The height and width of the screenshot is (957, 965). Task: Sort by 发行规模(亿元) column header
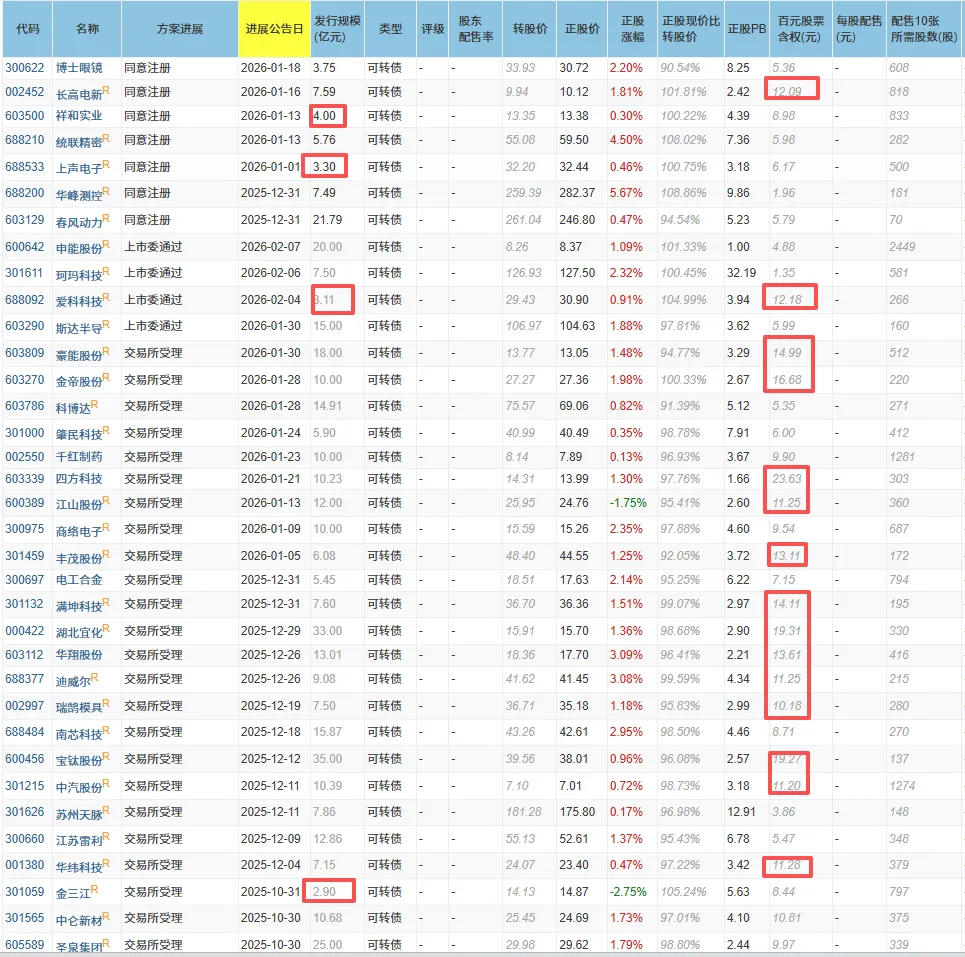[337, 29]
